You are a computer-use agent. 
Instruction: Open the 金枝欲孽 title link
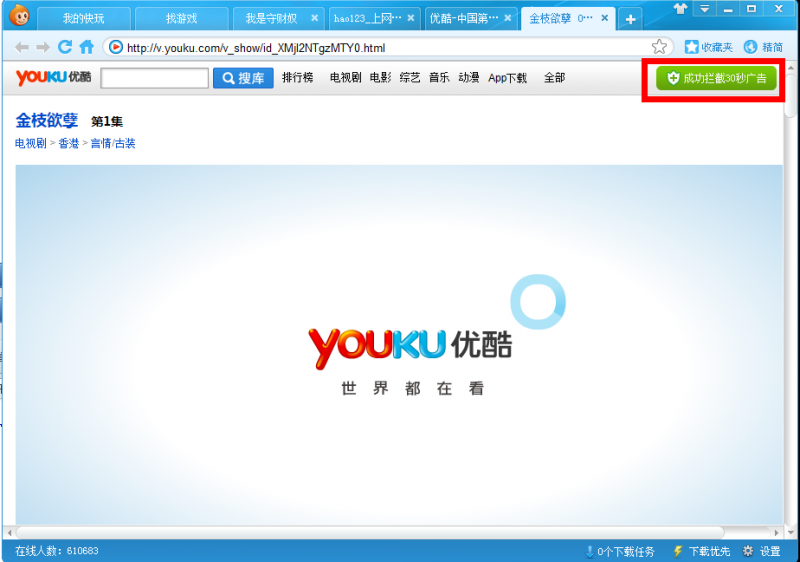pyautogui.click(x=46, y=121)
